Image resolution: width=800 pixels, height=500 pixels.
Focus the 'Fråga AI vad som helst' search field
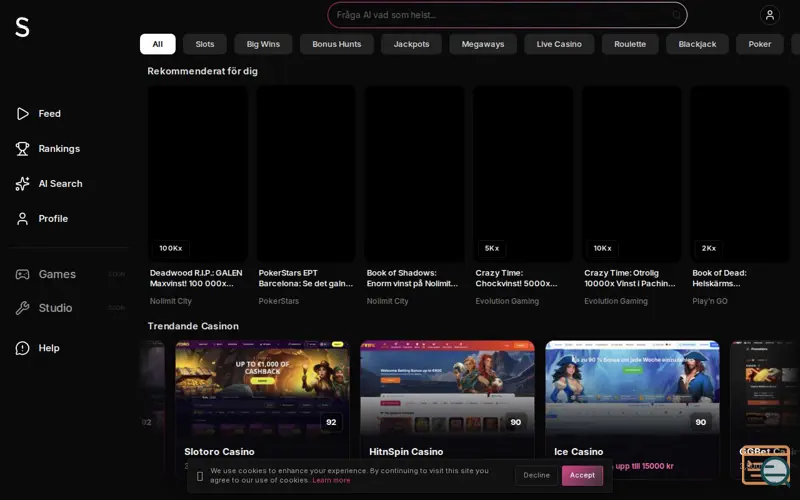click(x=507, y=15)
